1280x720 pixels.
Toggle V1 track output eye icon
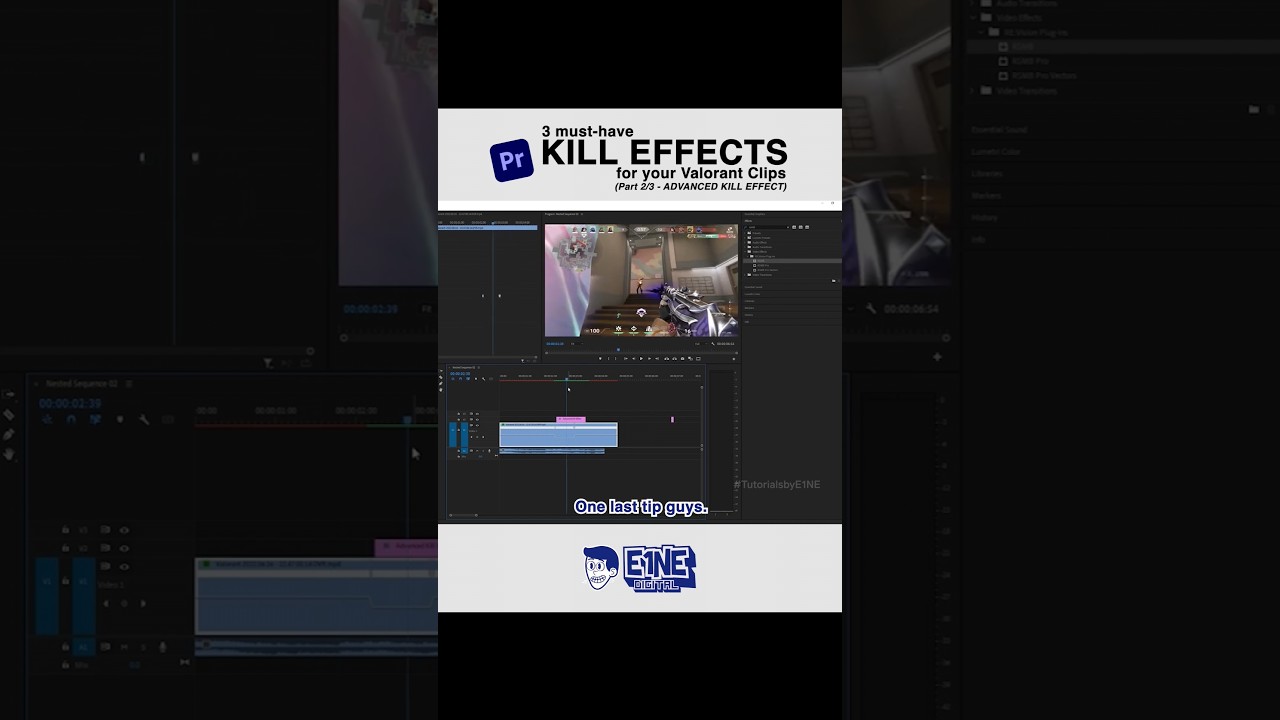(477, 425)
